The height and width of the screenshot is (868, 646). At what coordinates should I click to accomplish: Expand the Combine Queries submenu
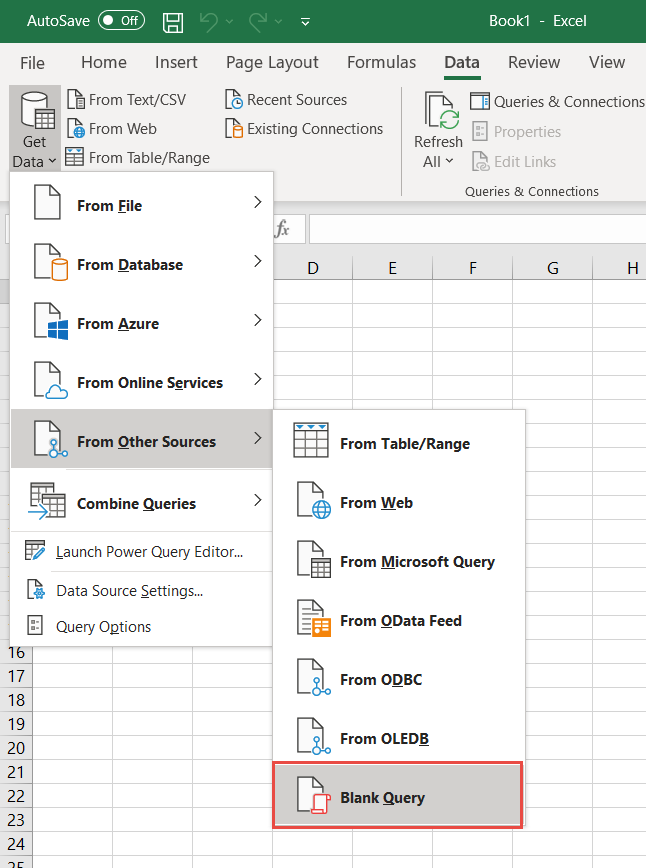(x=141, y=503)
